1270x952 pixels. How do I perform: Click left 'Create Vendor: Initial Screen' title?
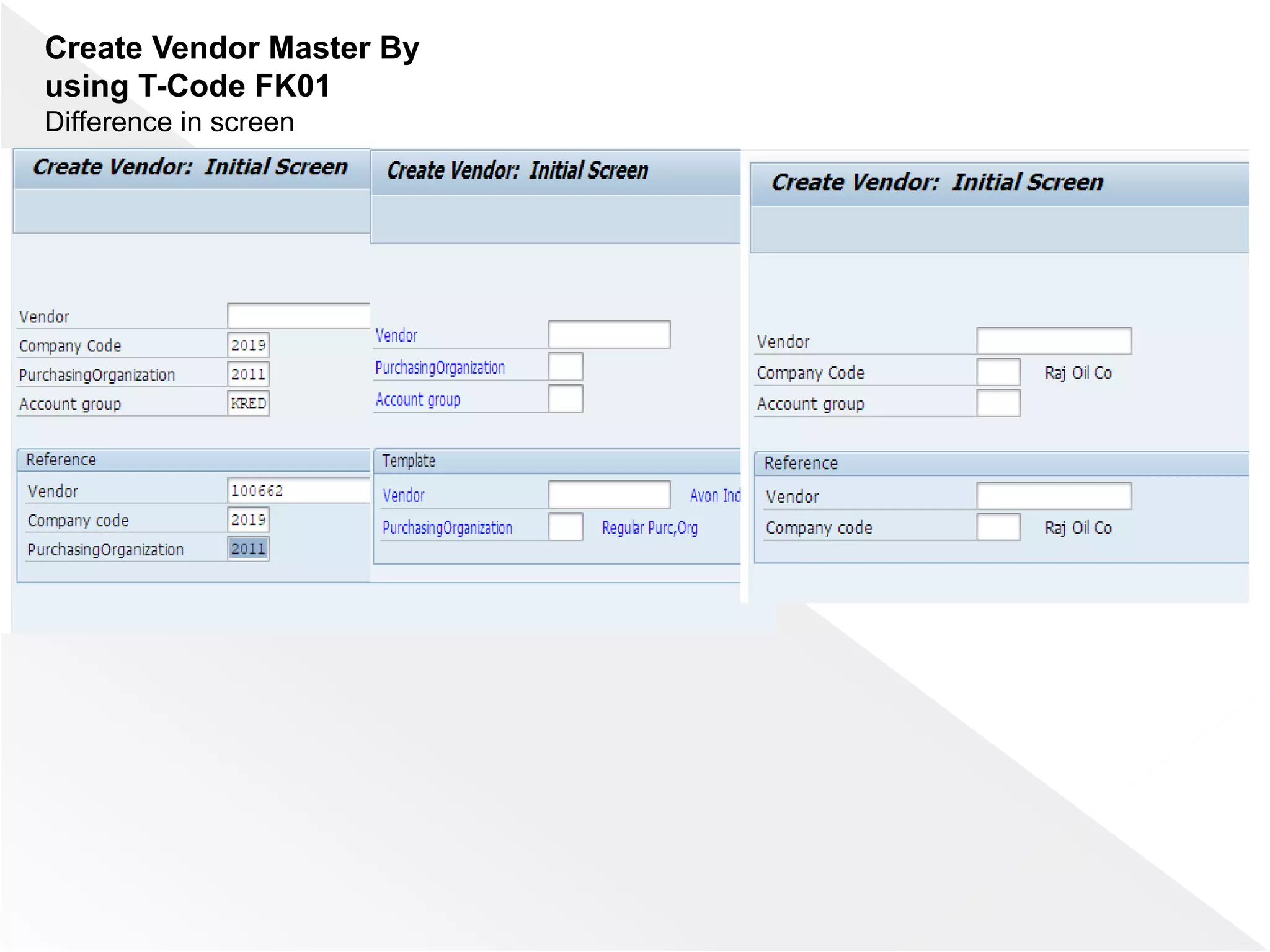(190, 167)
